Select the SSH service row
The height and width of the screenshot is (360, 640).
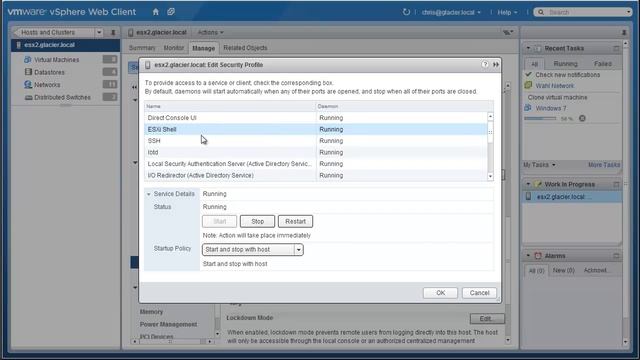316,140
